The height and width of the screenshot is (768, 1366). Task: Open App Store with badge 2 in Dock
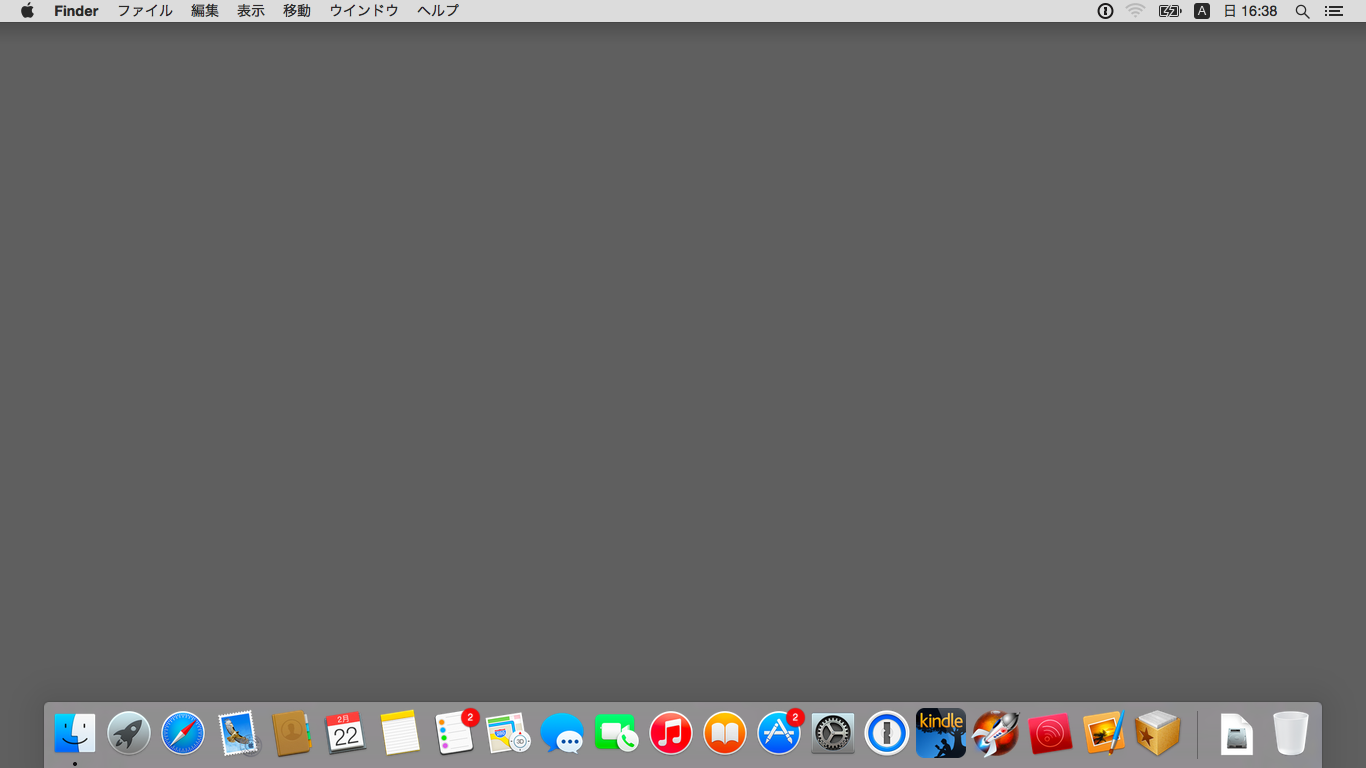(x=779, y=733)
